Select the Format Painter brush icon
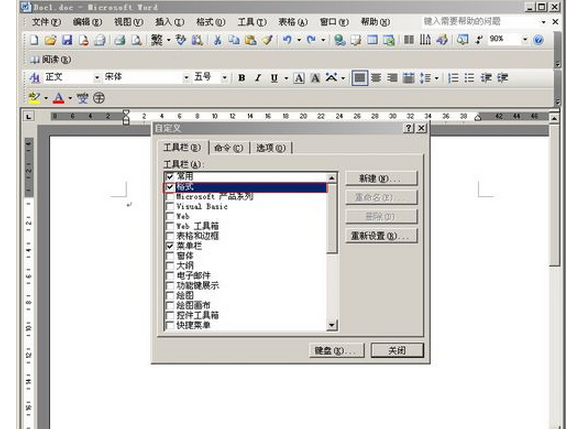This screenshot has width=580, height=429. point(267,40)
